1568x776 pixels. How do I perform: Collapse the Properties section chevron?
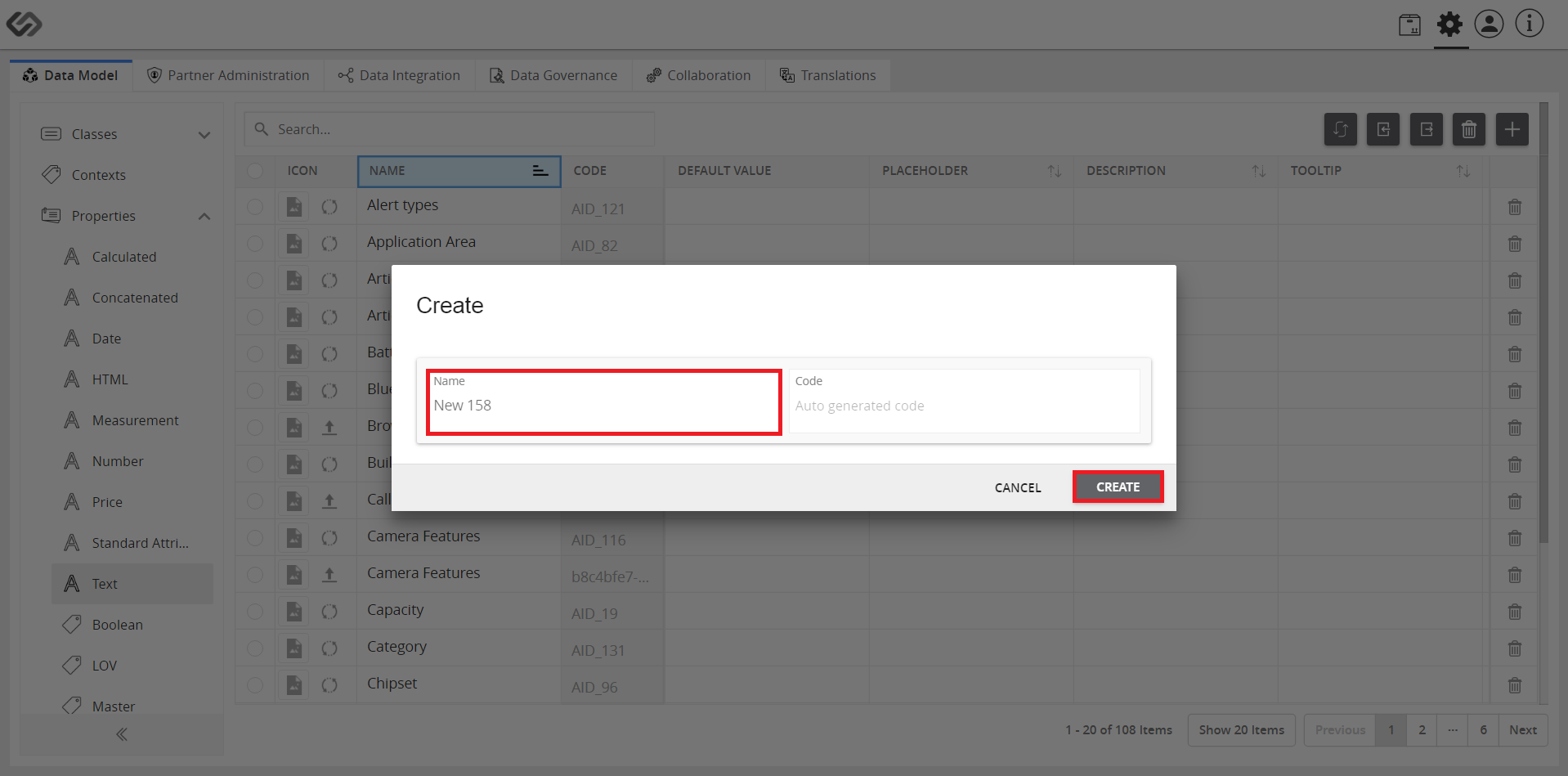[x=204, y=217]
